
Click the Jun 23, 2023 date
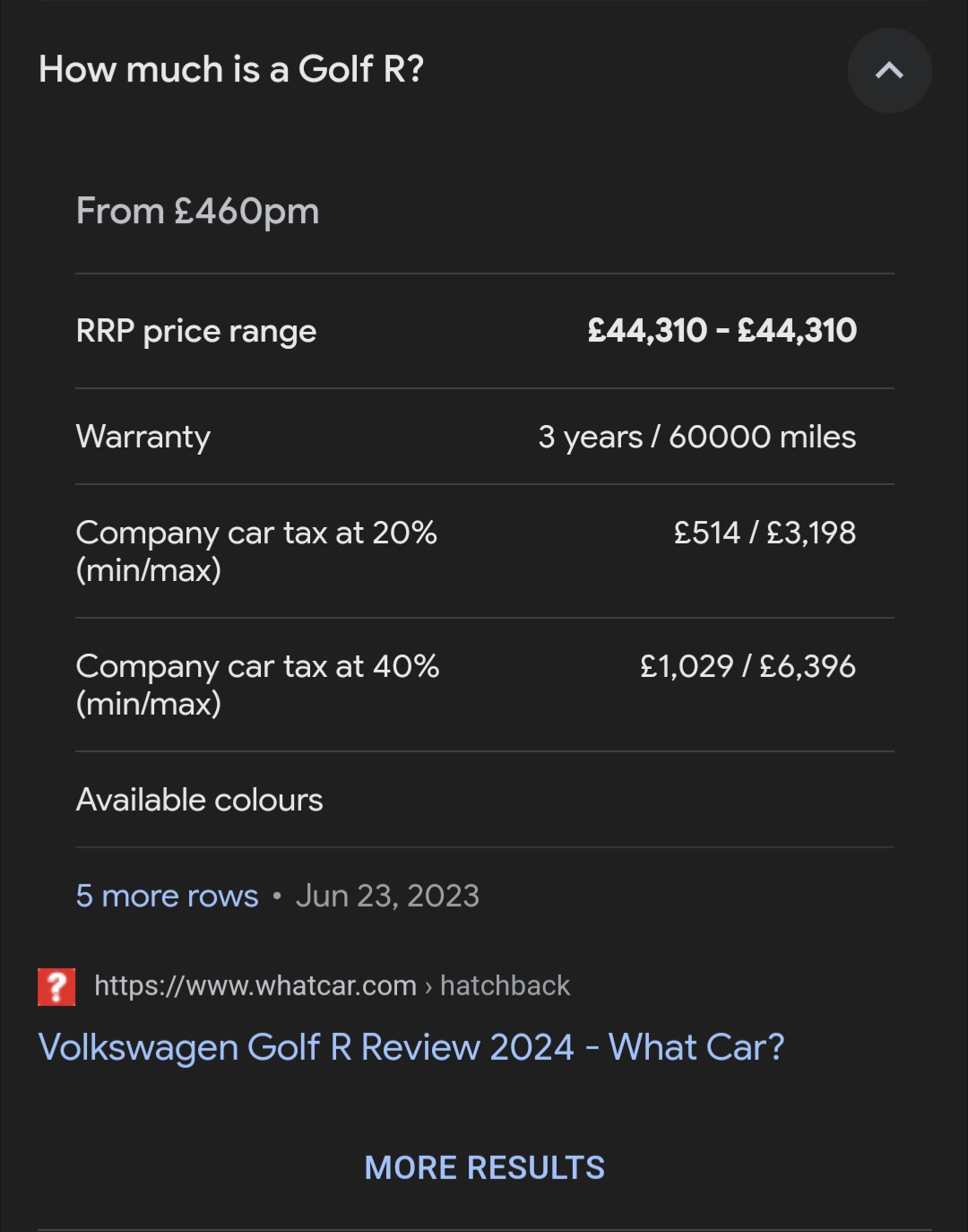[x=387, y=896]
